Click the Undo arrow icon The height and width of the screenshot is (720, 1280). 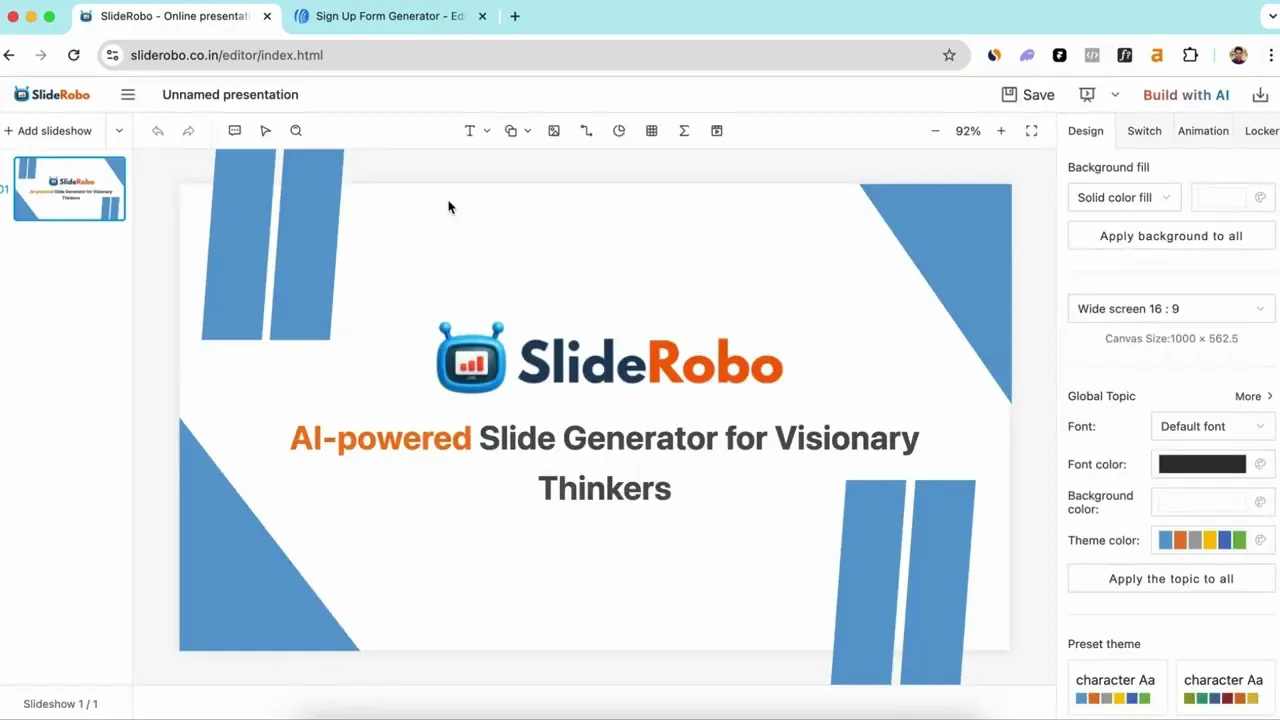[x=157, y=131]
